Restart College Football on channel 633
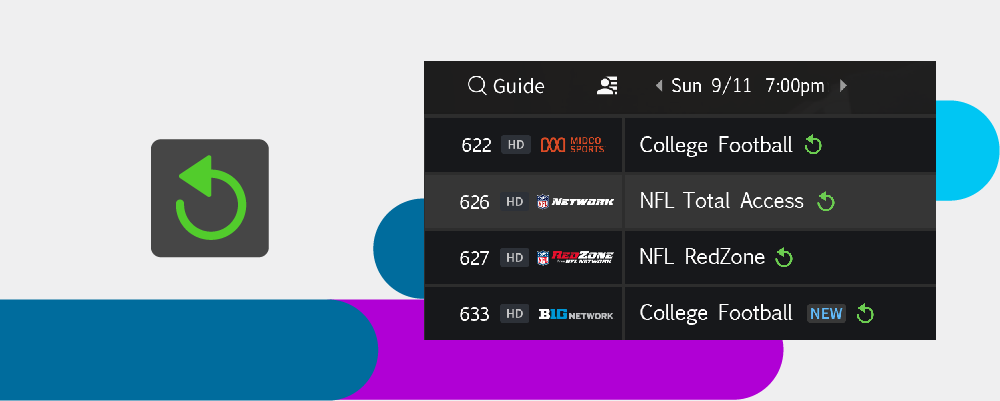 point(866,314)
